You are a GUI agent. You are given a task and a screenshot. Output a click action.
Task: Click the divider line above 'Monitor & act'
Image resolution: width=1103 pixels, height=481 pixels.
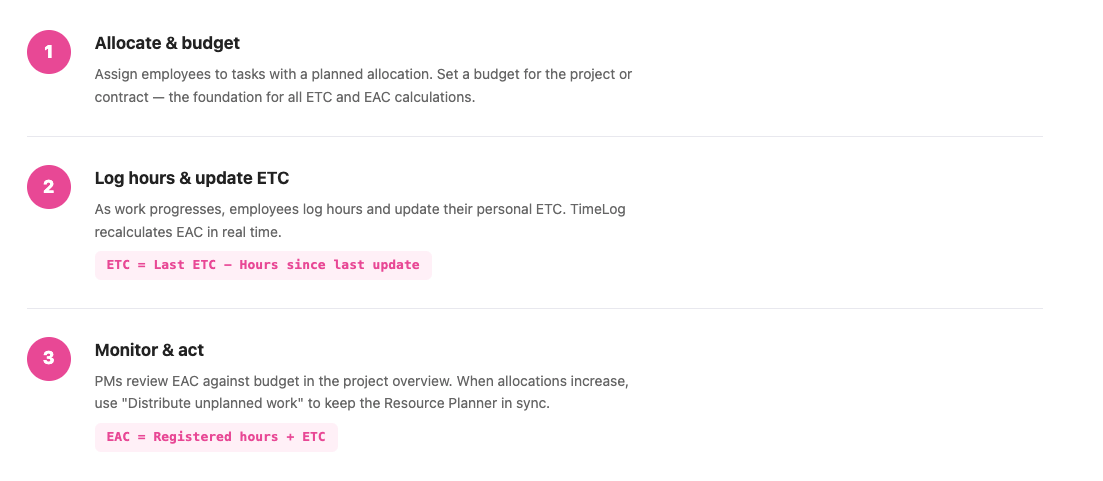coord(534,308)
